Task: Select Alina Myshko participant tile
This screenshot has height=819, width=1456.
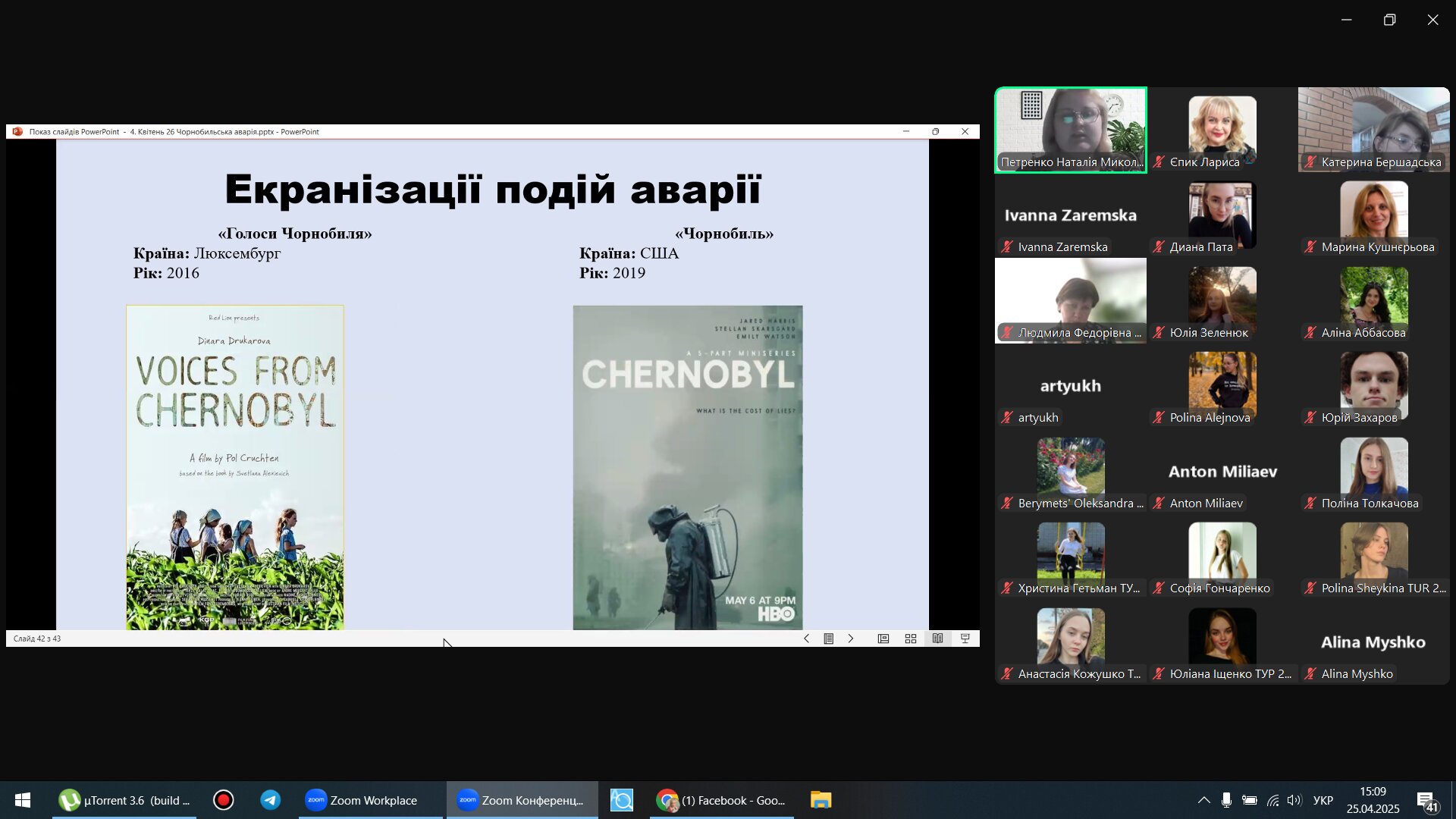Action: 1374,642
